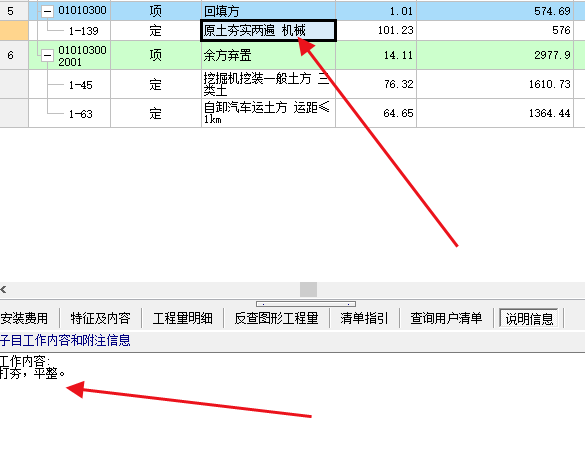Select the 反查图形工程量 tab
585x465 pixels.
tap(276, 318)
